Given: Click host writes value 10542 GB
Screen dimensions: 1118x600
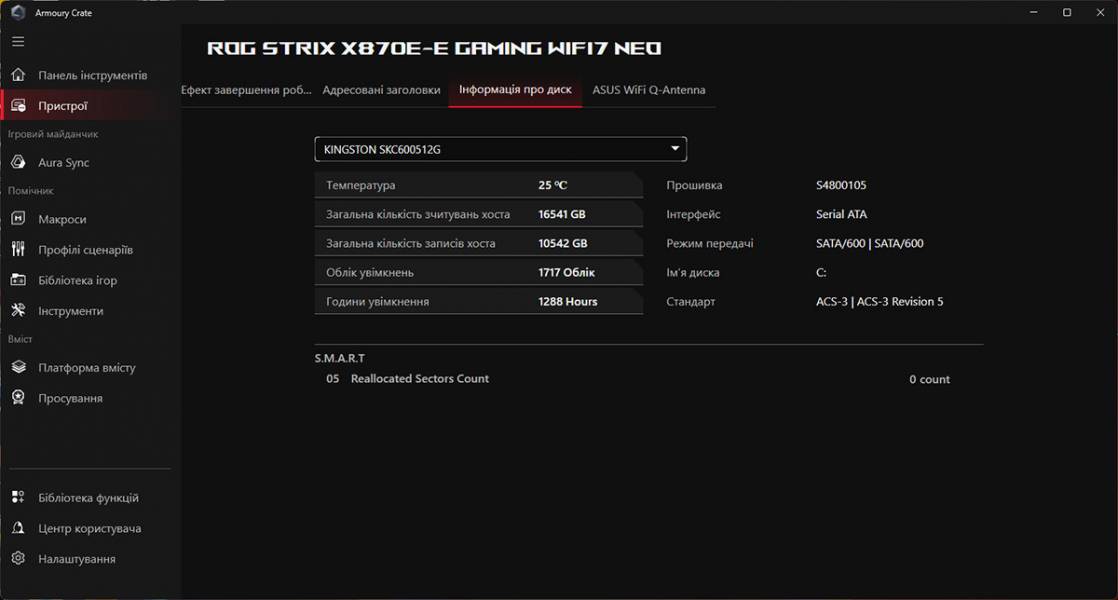Looking at the screenshot, I should 563,243.
